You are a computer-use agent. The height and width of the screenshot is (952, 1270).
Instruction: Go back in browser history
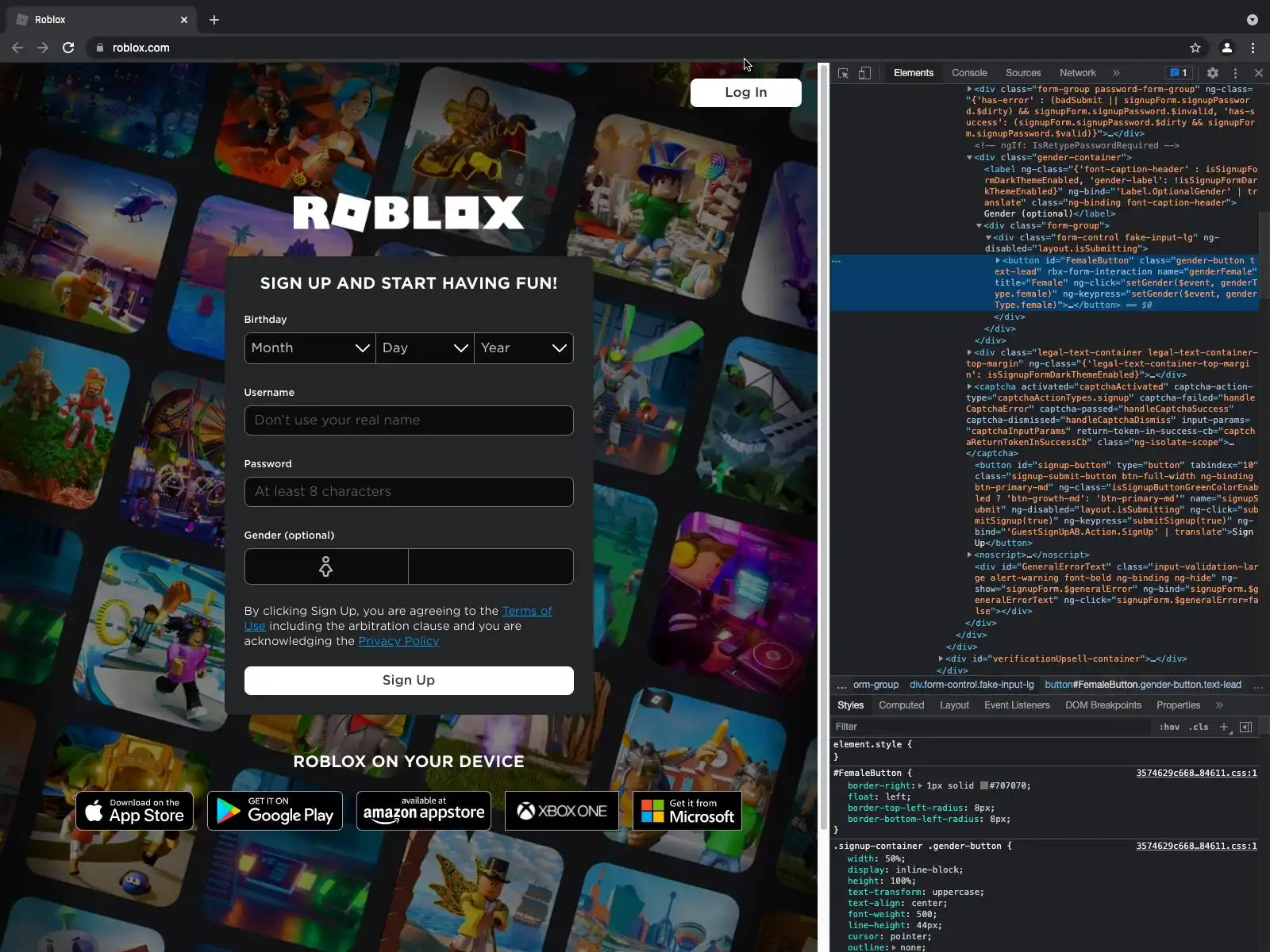pyautogui.click(x=17, y=48)
